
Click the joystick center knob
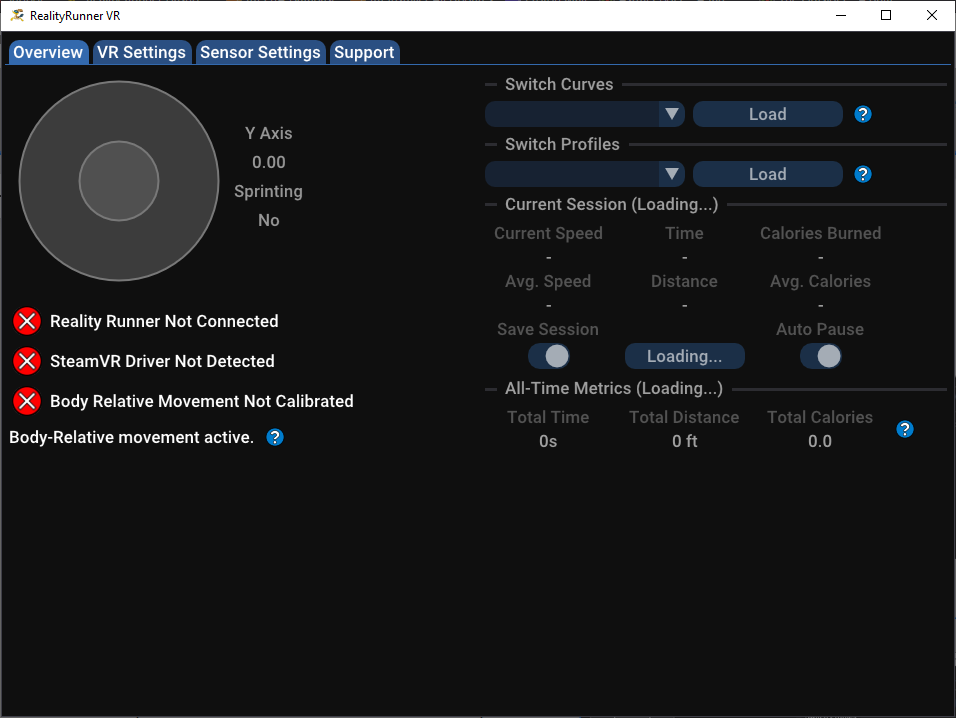tap(119, 181)
